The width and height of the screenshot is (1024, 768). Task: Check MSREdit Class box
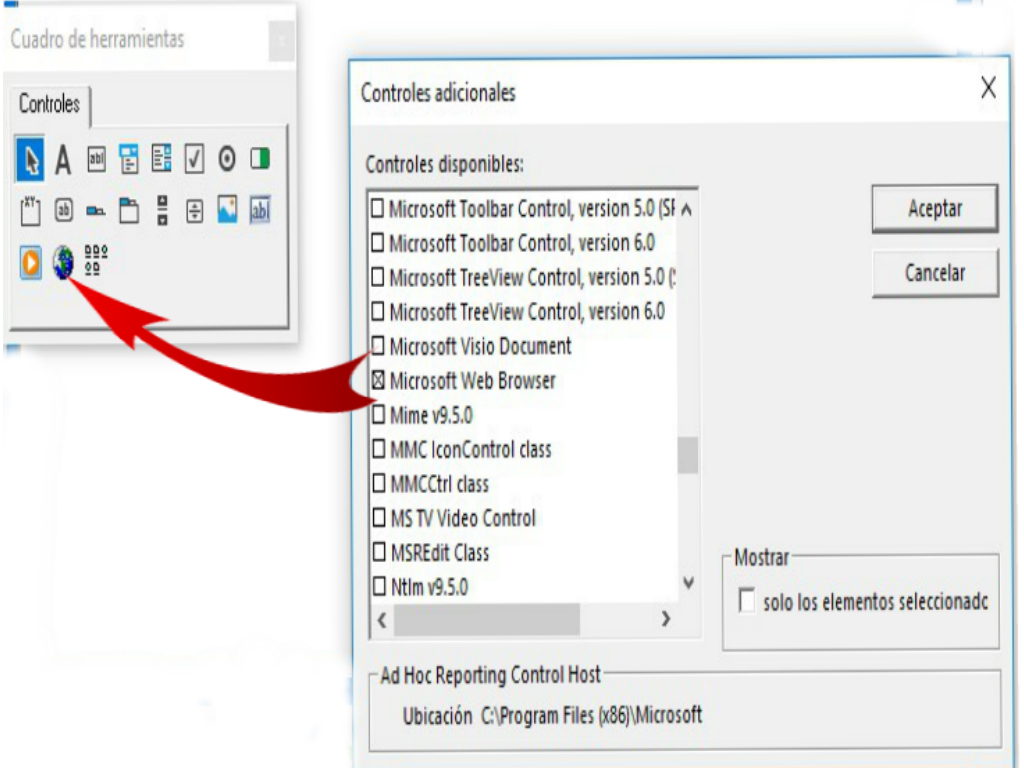[x=379, y=552]
